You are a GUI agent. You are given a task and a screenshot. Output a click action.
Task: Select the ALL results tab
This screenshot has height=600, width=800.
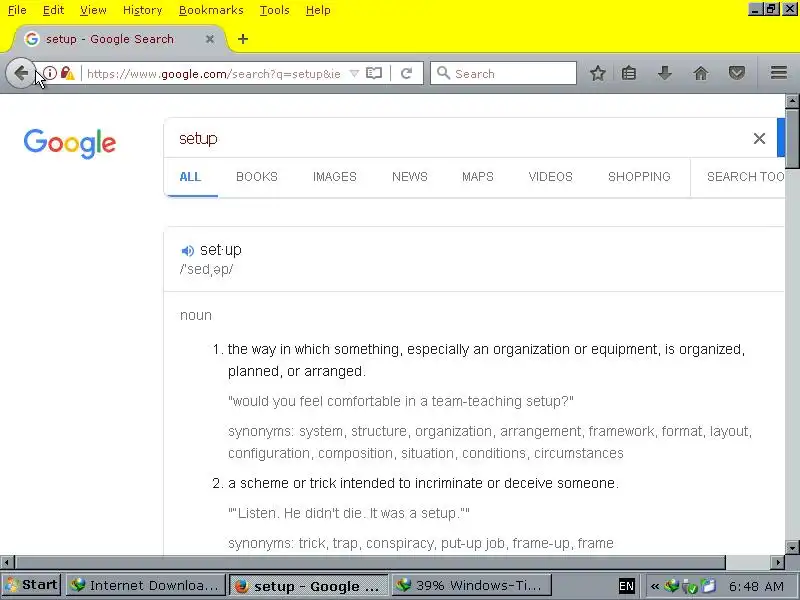[190, 177]
